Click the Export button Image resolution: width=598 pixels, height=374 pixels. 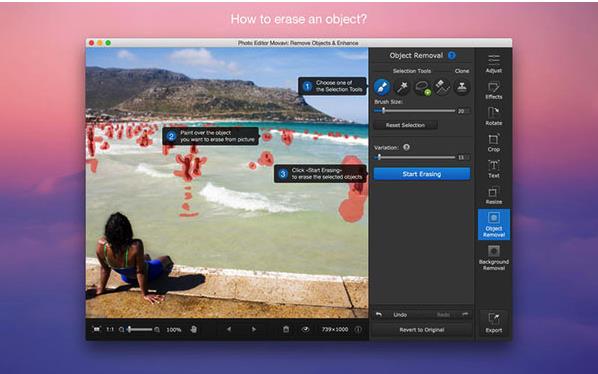[494, 323]
